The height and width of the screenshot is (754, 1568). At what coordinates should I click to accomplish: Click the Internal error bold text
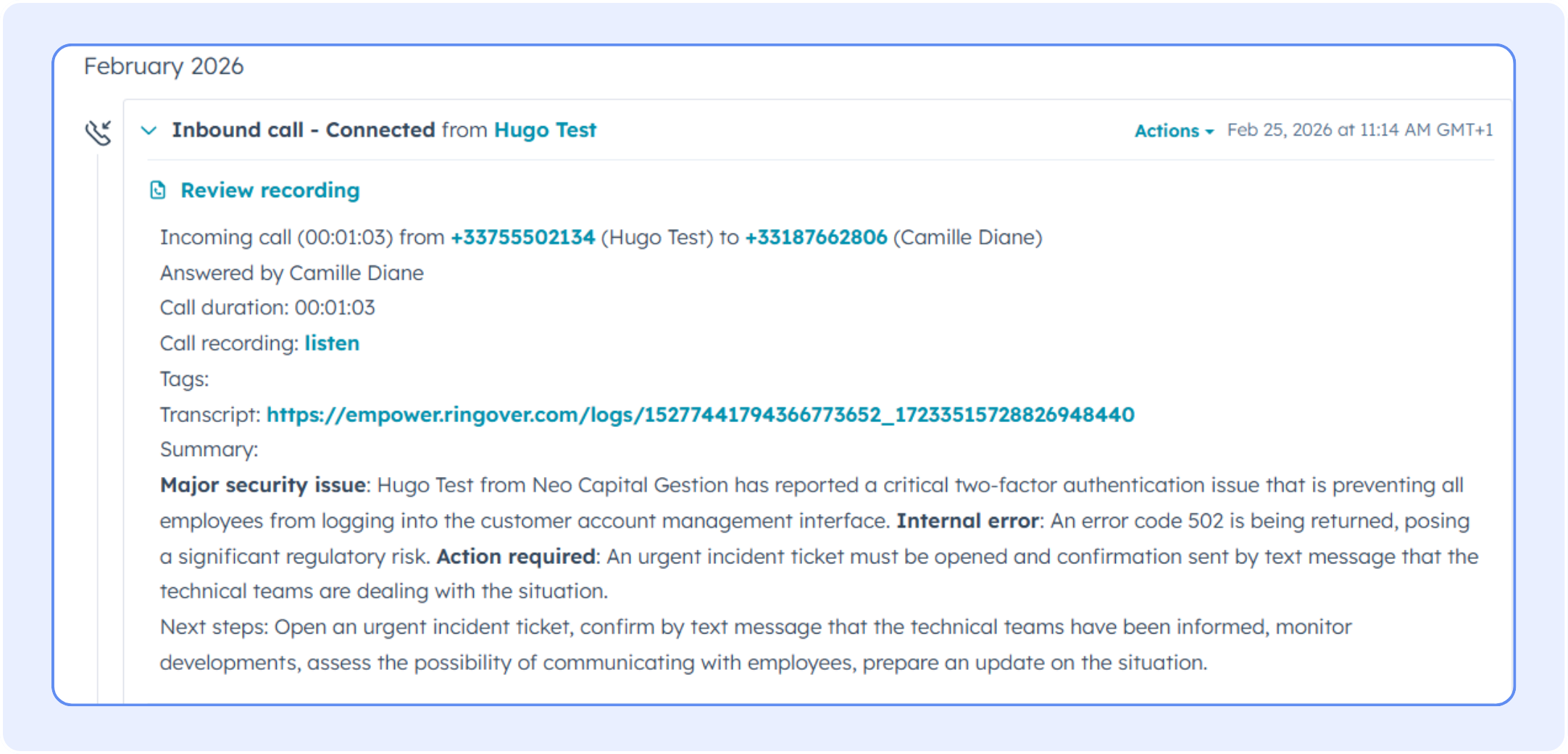(967, 521)
